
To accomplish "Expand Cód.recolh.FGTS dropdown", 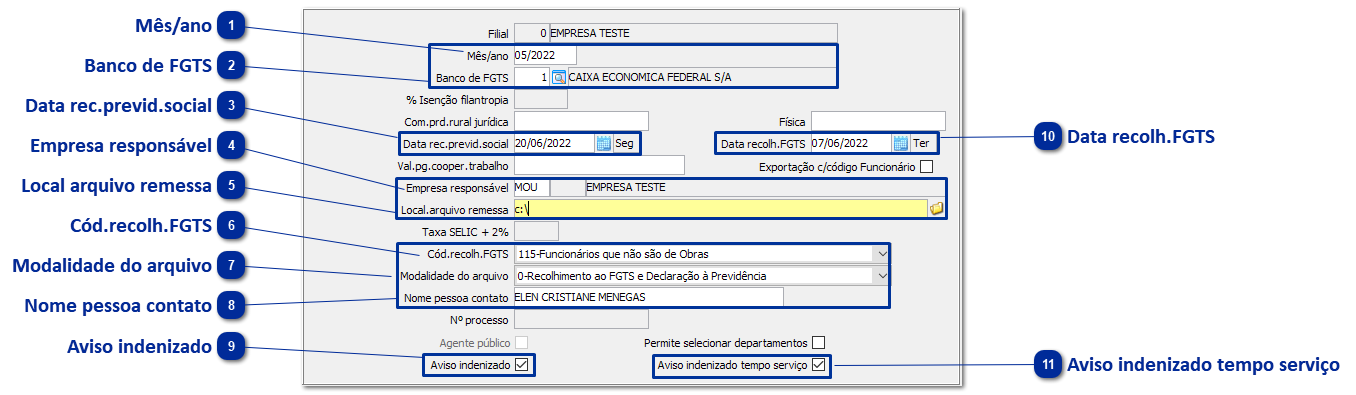I will (x=881, y=253).
